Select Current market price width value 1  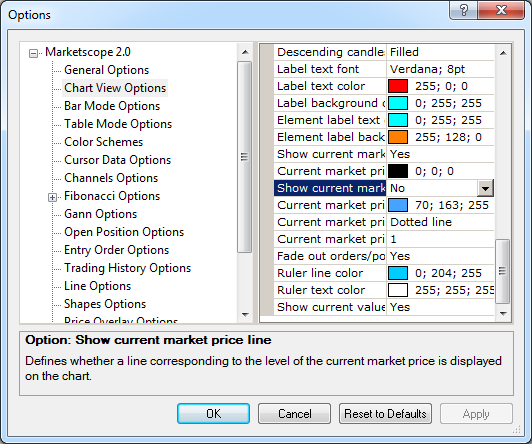point(393,239)
